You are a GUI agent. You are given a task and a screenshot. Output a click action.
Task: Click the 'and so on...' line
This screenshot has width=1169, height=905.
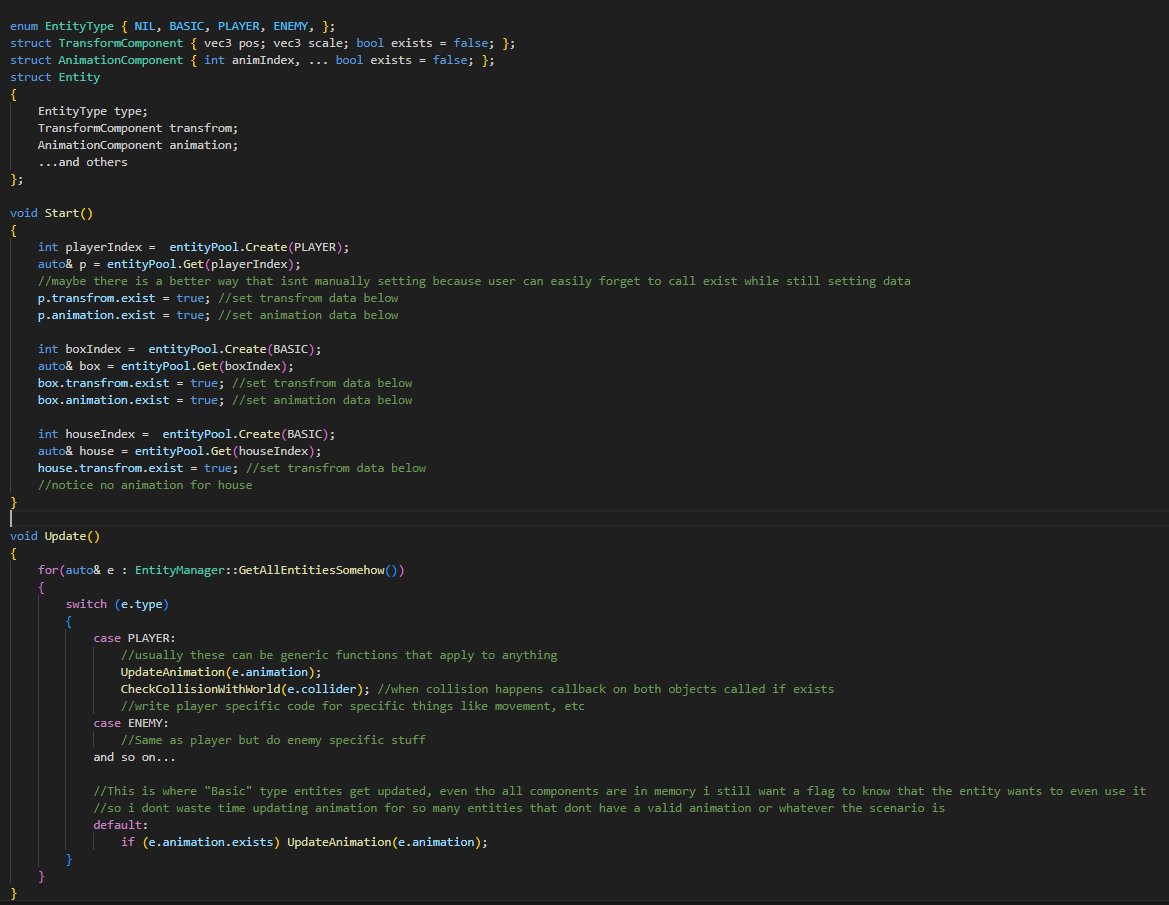(x=135, y=757)
